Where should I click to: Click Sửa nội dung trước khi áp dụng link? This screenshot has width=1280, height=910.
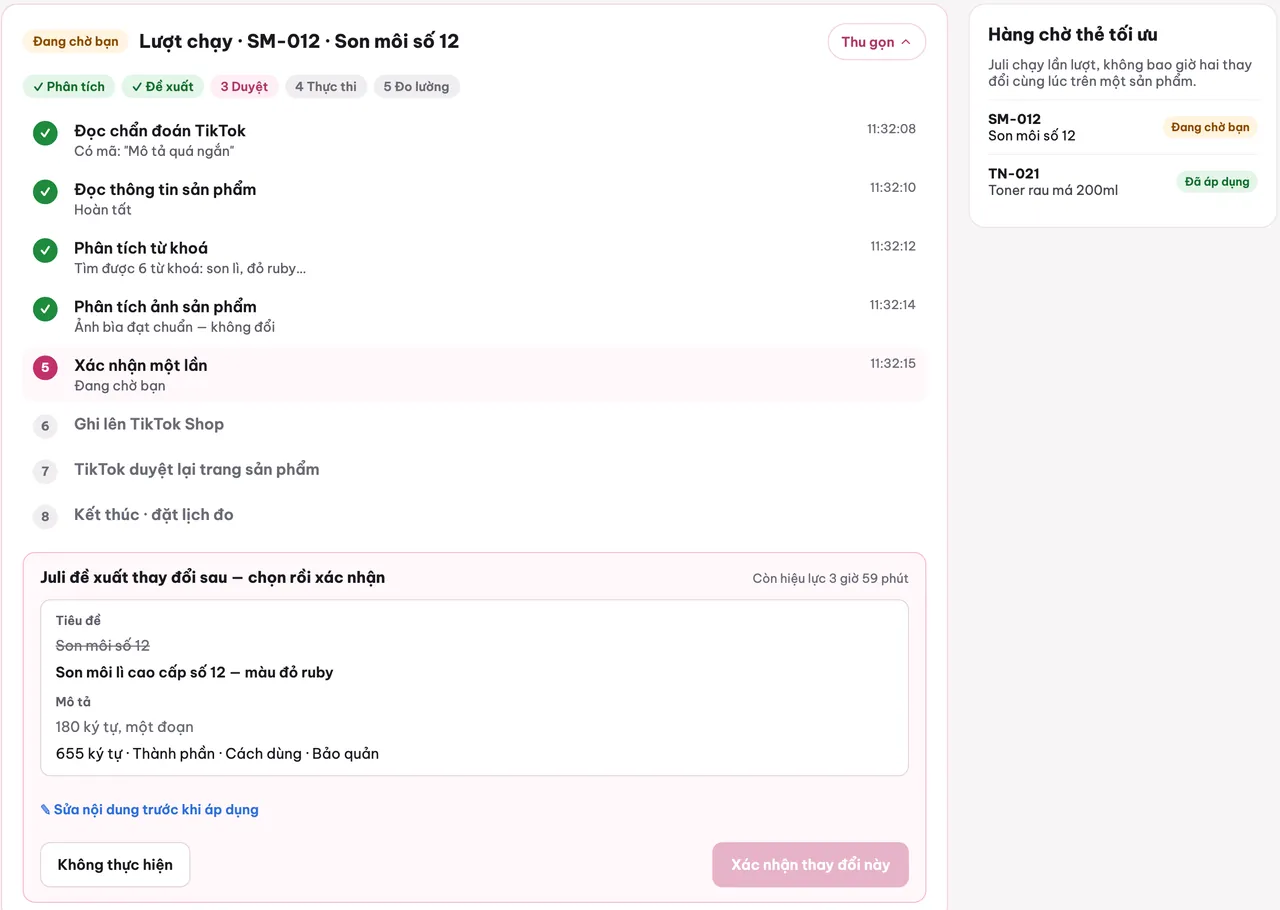149,810
